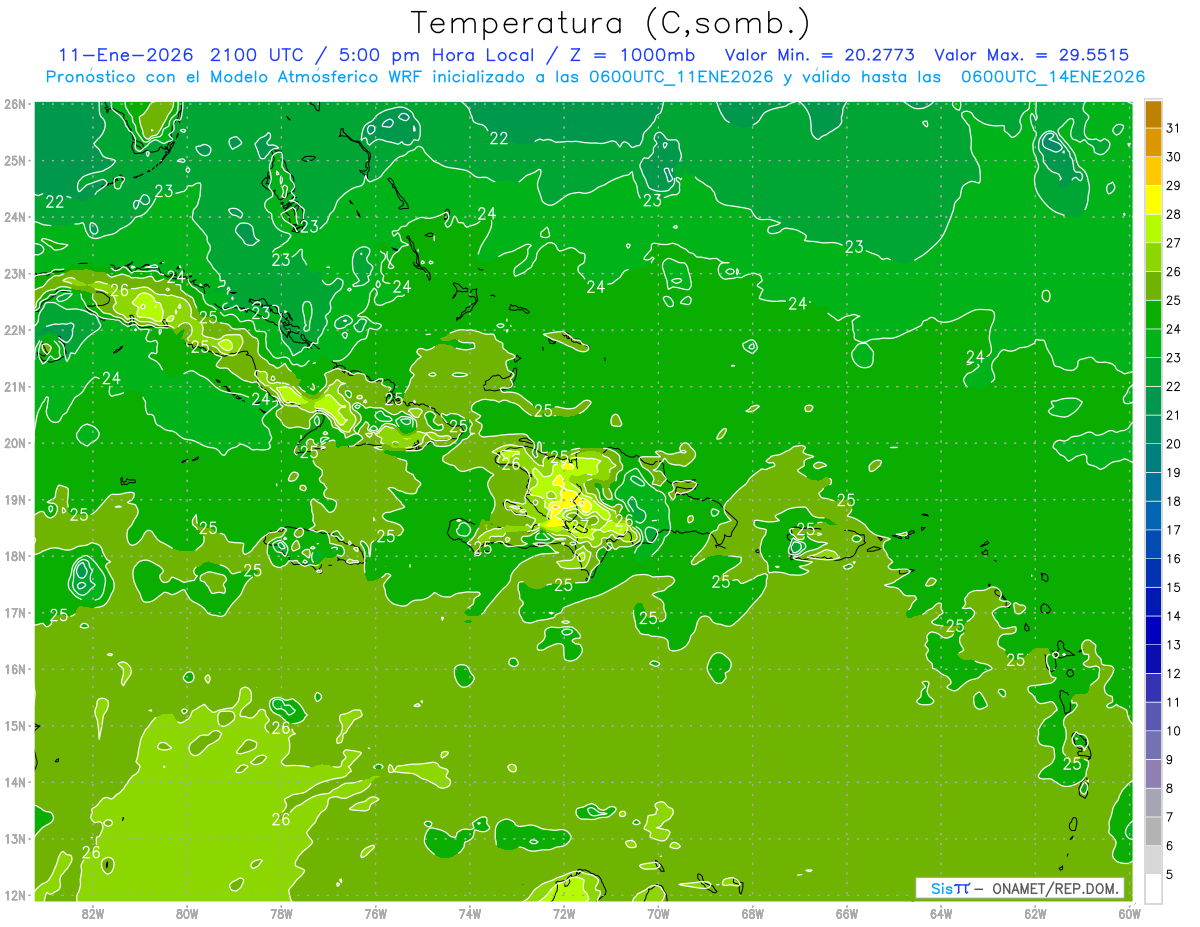Image resolution: width=1200 pixels, height=927 pixels.
Task: Click the '11' color scale label
Action: tap(1174, 702)
